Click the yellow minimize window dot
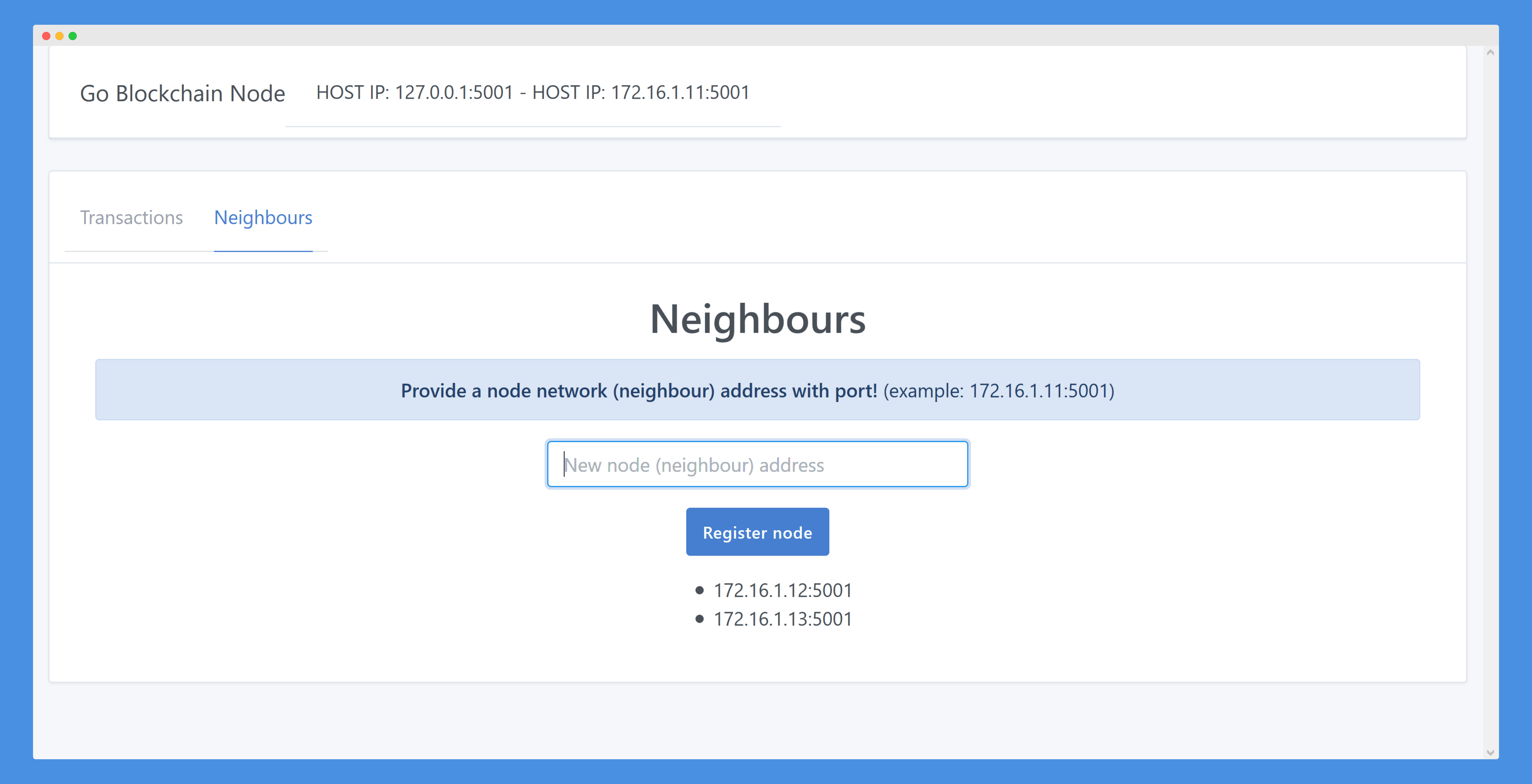 [59, 36]
